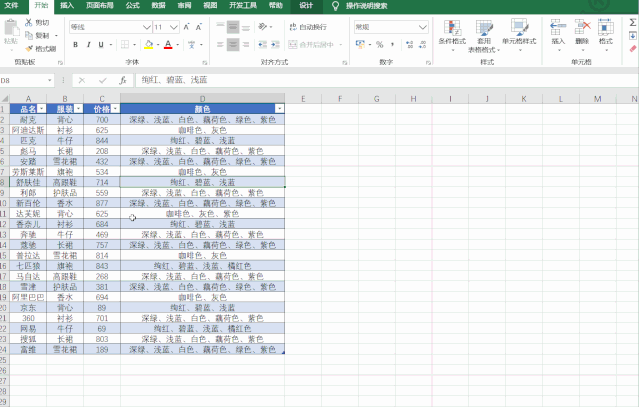Click the 操作说明搜索 search box
Viewport: 639px width, 407px height.
point(366,6)
